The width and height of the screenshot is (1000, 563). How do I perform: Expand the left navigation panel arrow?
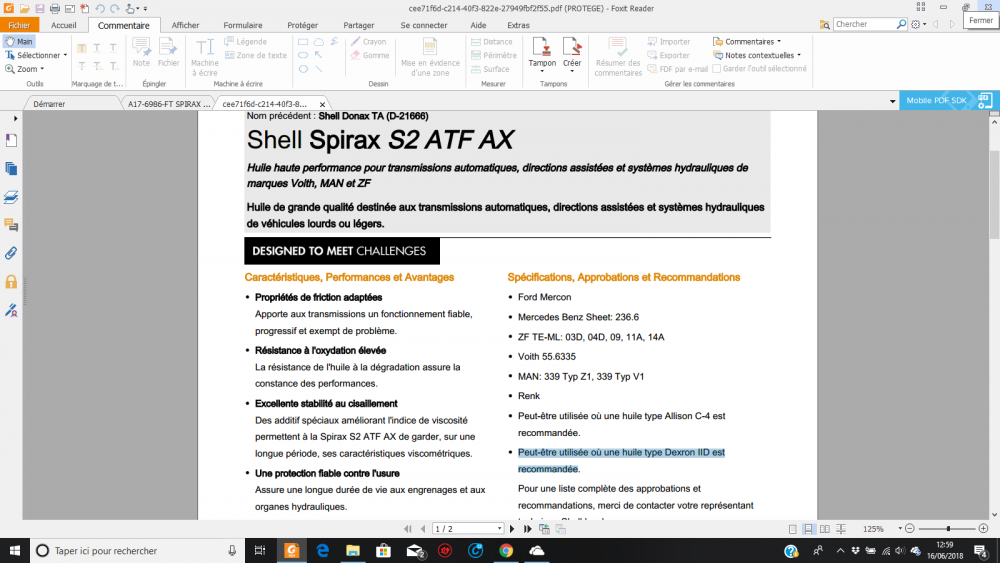click(15, 119)
